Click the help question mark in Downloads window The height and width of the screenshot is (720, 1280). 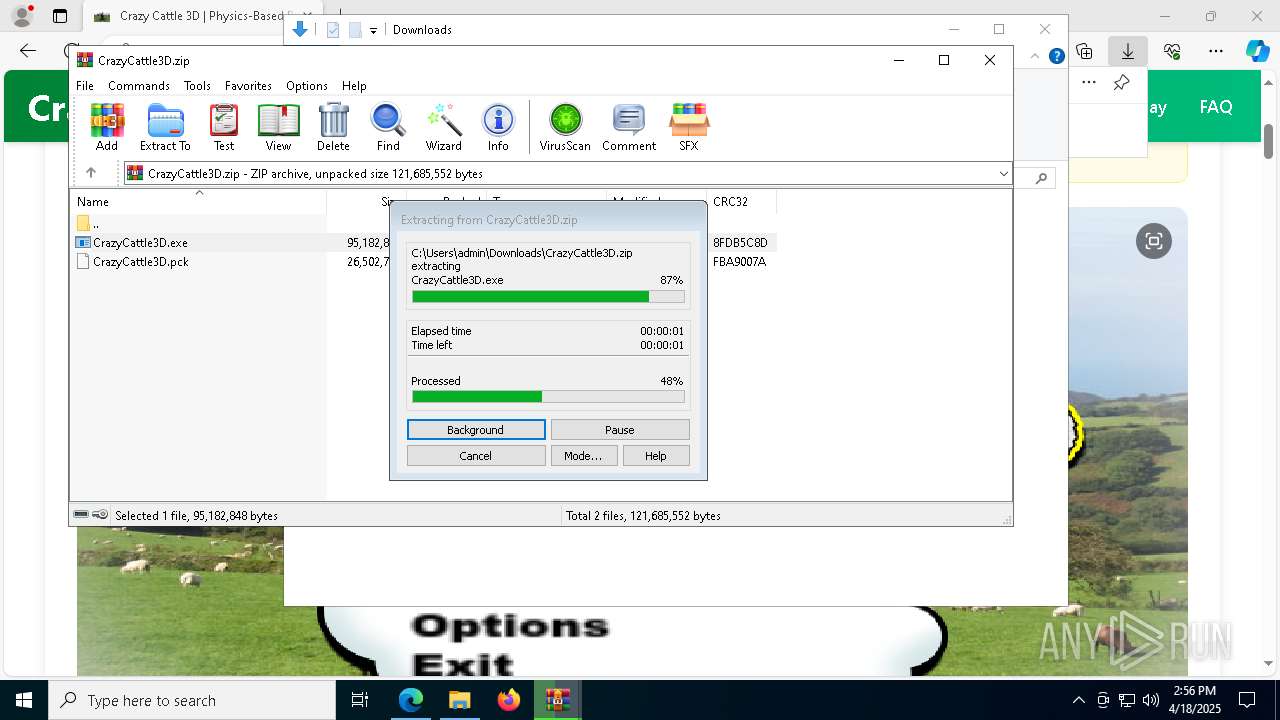1056,56
